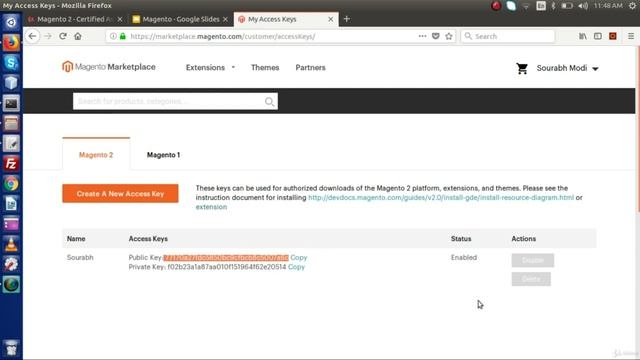
Task: Go to Magento Marketplace logo home
Action: tap(109, 67)
